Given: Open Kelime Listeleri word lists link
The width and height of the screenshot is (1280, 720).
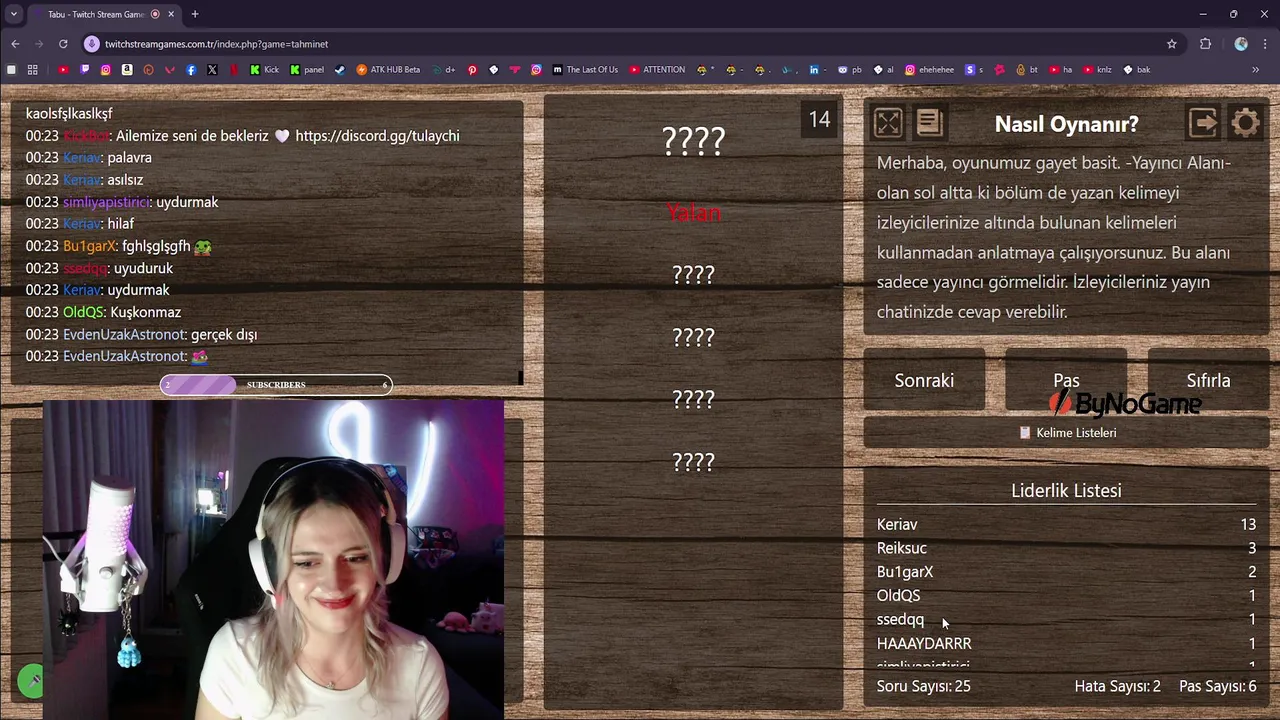Looking at the screenshot, I should pos(1067,432).
